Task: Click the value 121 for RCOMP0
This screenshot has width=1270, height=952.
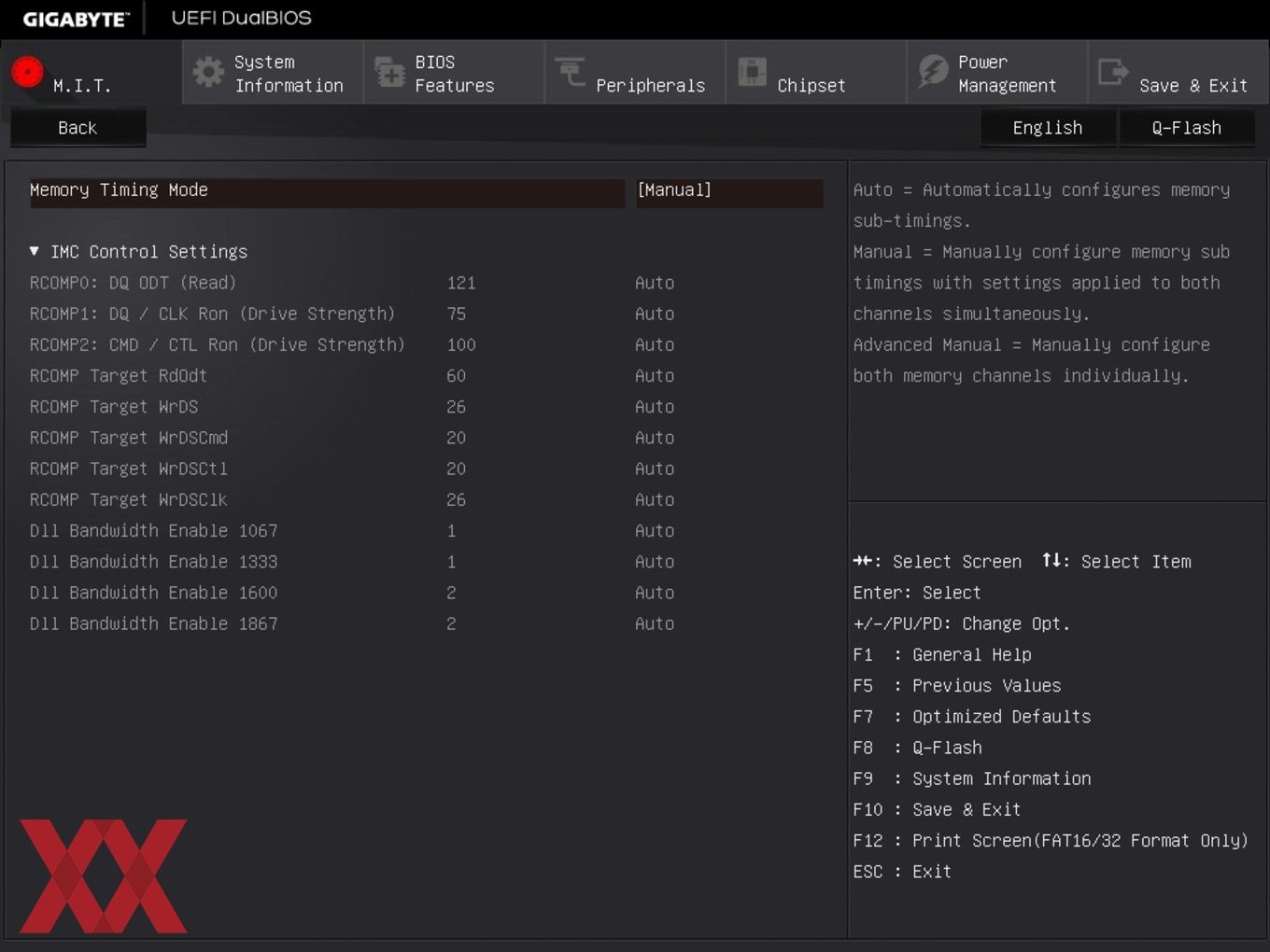Action: click(461, 283)
